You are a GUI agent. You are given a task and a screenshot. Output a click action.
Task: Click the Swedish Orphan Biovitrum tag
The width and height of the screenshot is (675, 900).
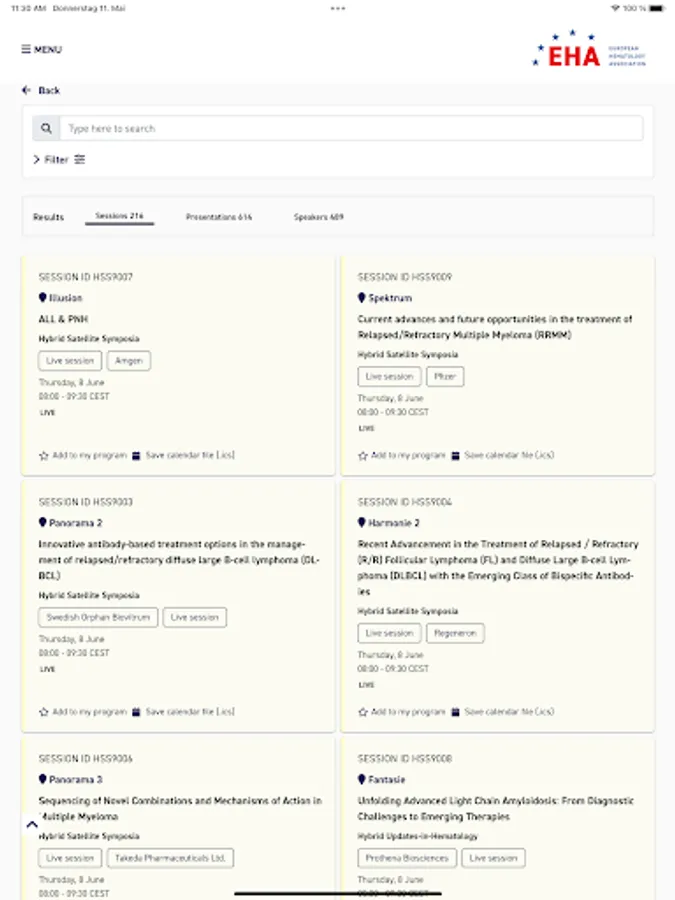(98, 617)
